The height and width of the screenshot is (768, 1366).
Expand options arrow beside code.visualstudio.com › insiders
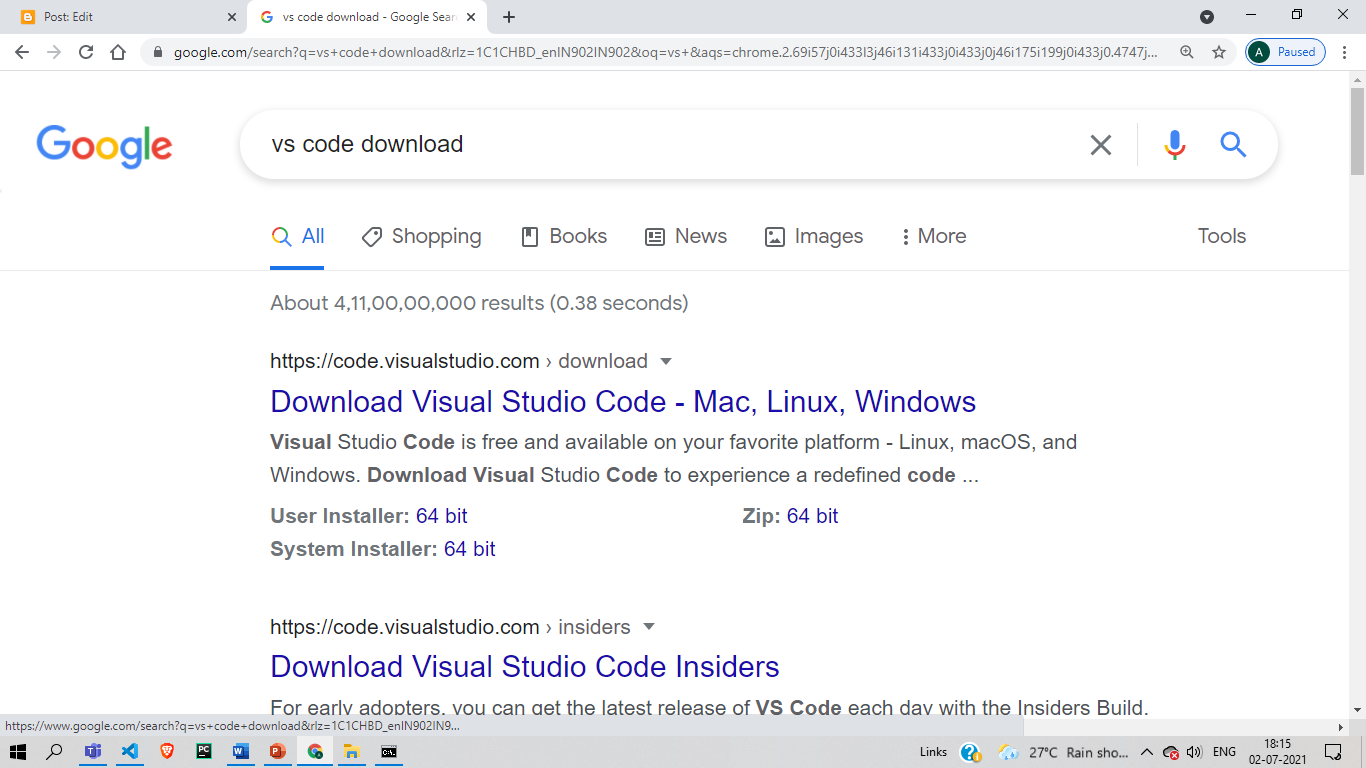649,627
